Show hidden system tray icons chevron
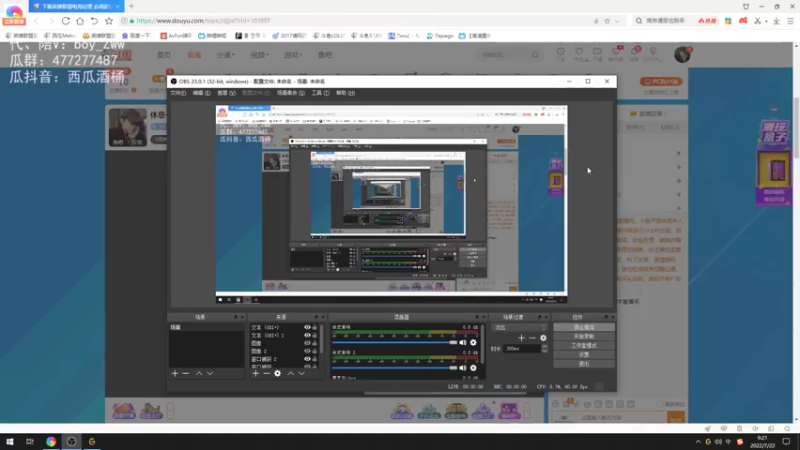 point(698,442)
